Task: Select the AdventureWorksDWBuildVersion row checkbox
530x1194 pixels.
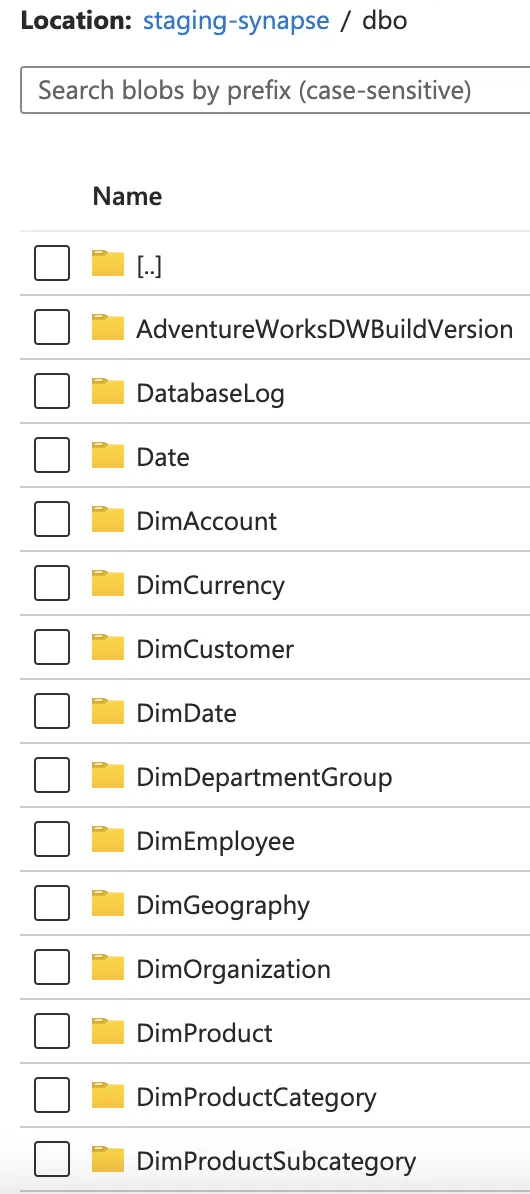Action: [x=52, y=327]
